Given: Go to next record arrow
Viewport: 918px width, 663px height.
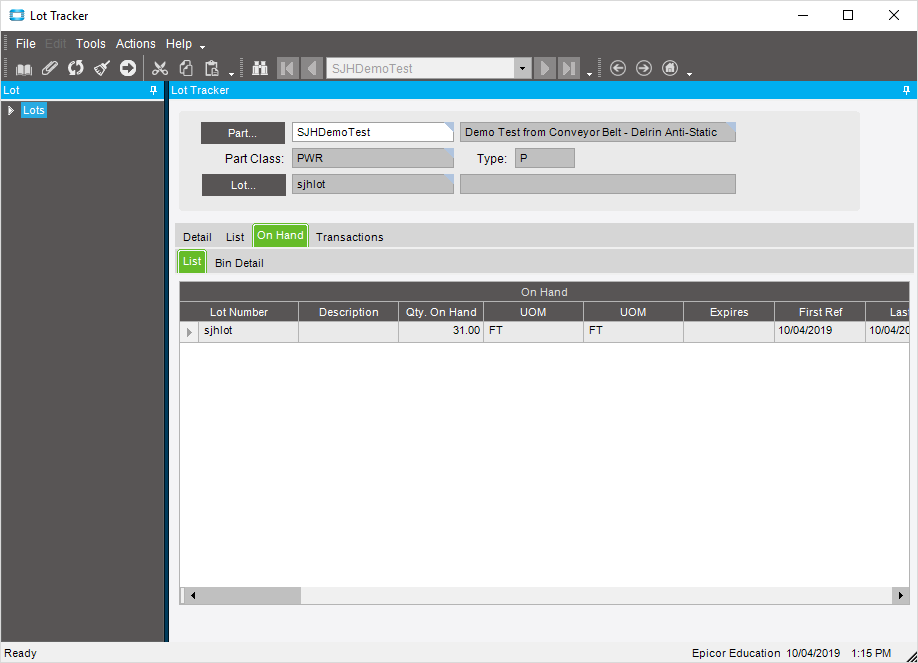Looking at the screenshot, I should click(x=544, y=69).
